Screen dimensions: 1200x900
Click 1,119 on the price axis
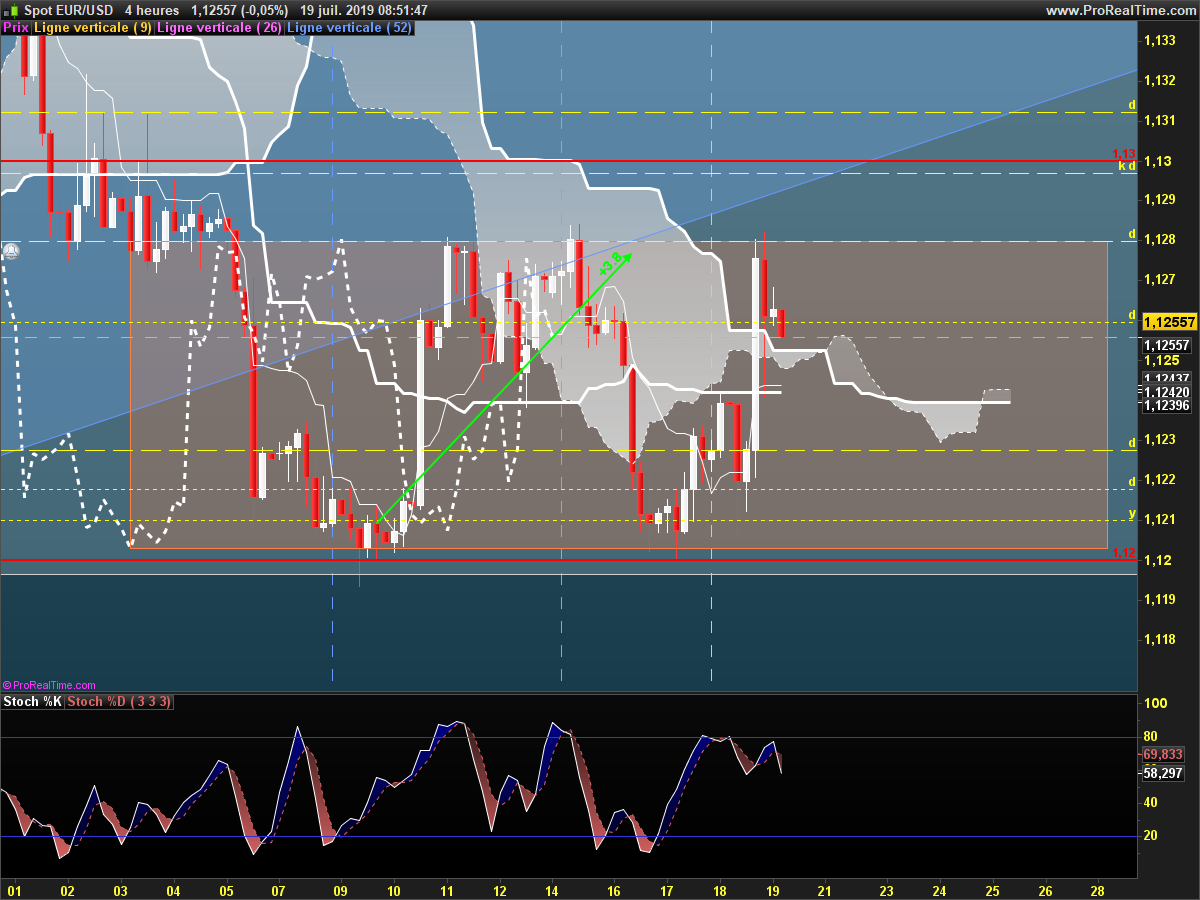[x=1160, y=600]
